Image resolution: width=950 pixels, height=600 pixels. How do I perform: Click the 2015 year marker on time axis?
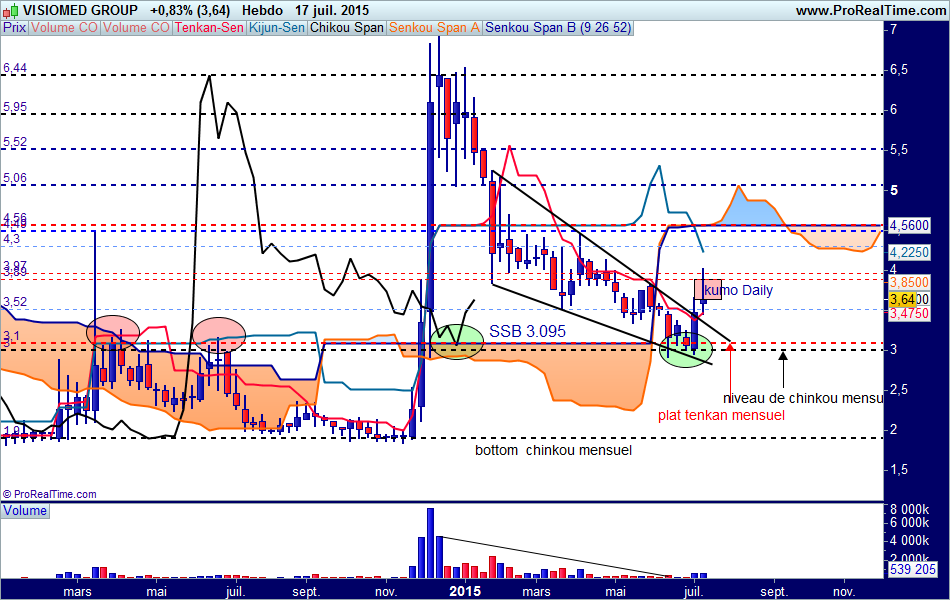465,591
